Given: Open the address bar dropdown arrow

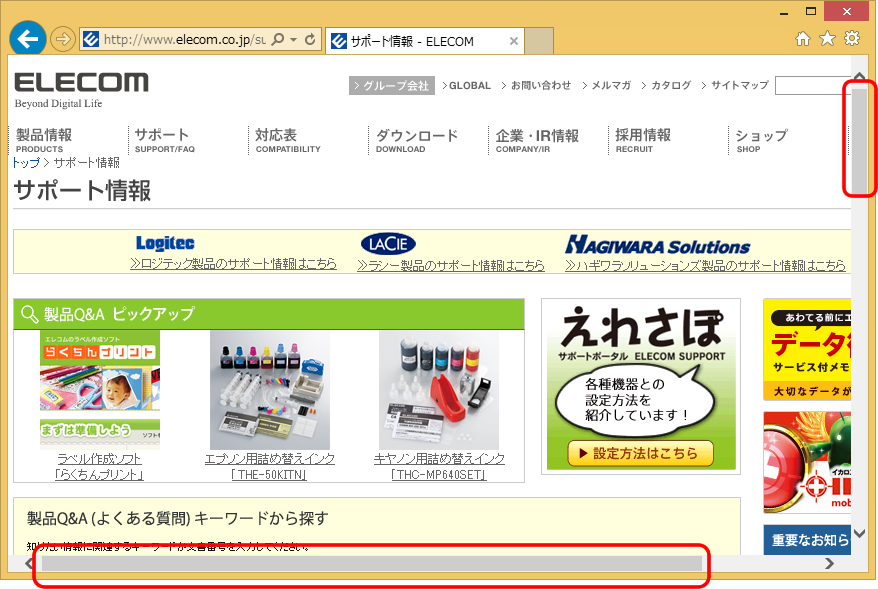Looking at the screenshot, I should pyautogui.click(x=293, y=40).
